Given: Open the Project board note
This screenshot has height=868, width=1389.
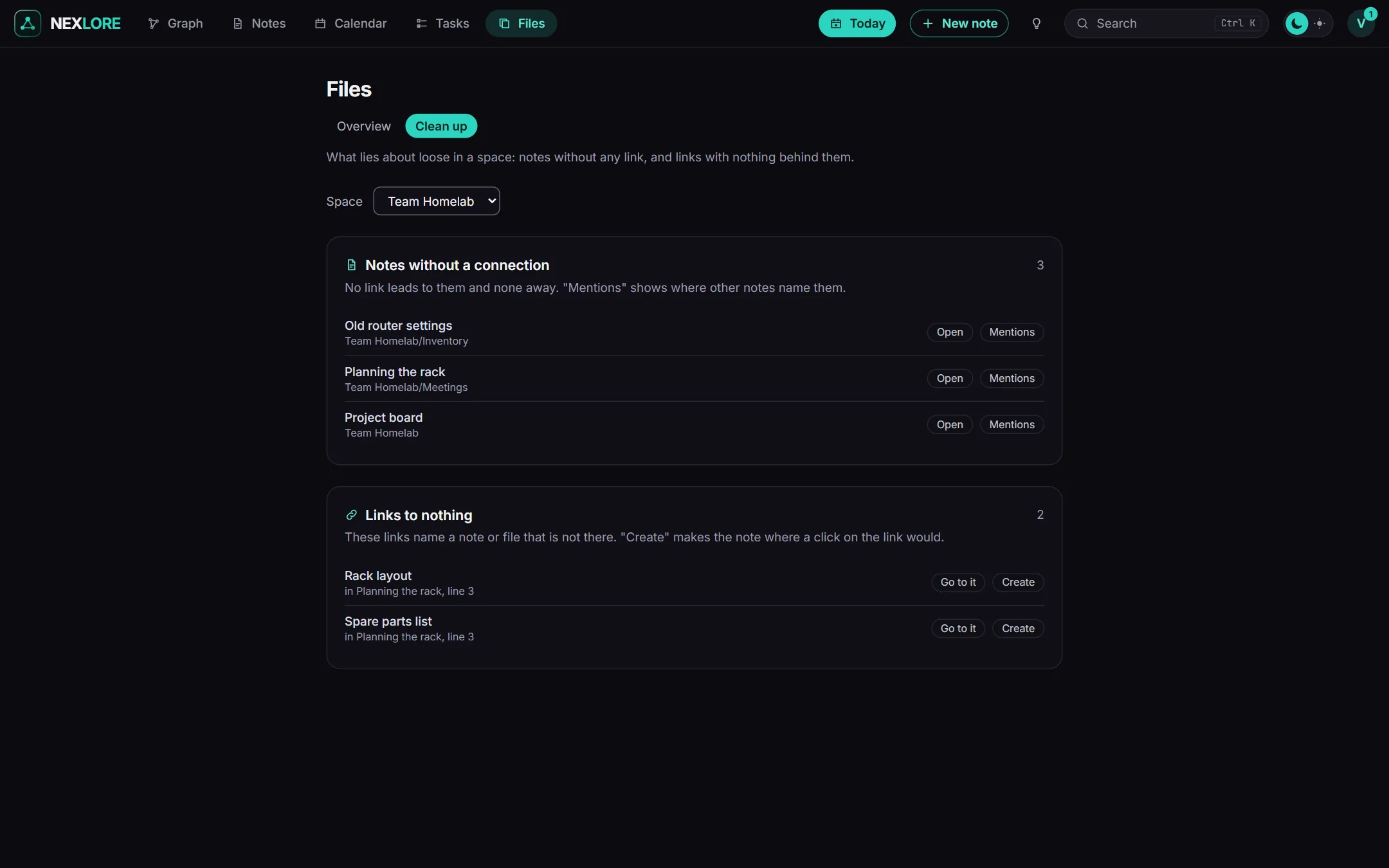Looking at the screenshot, I should 950,424.
